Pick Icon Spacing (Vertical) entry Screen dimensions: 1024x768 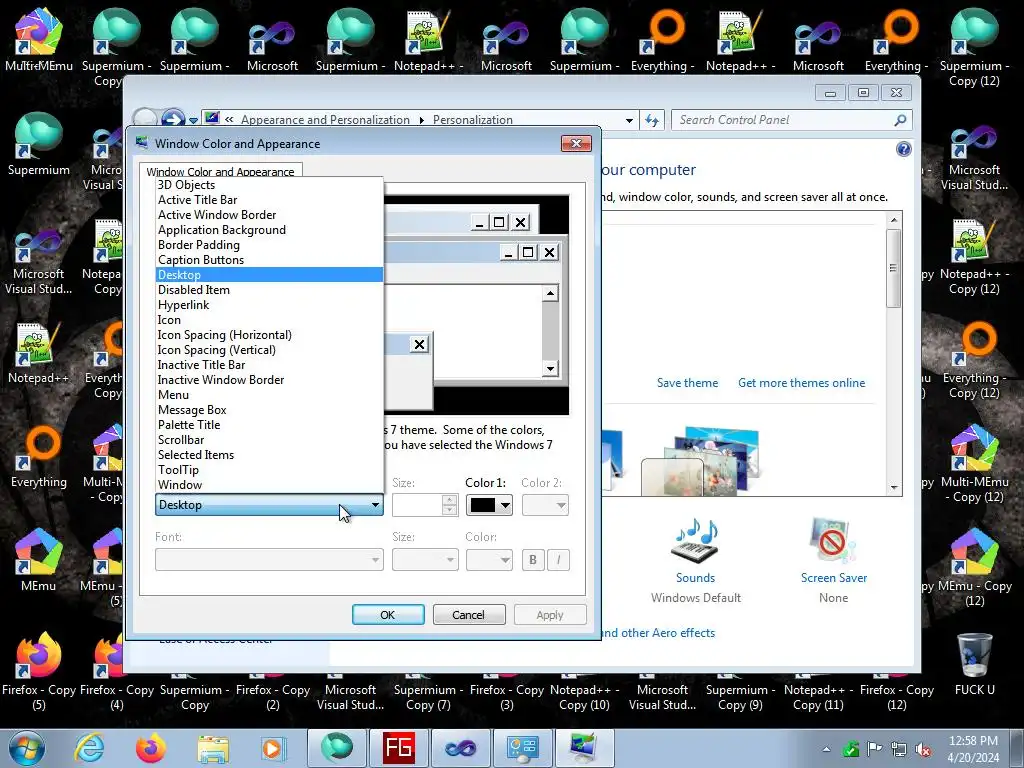tap(269, 350)
